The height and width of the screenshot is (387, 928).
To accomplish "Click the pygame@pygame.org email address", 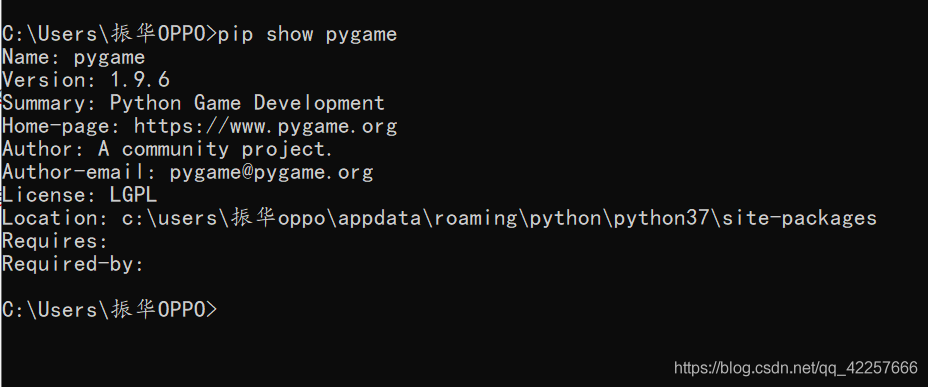I will click(272, 172).
